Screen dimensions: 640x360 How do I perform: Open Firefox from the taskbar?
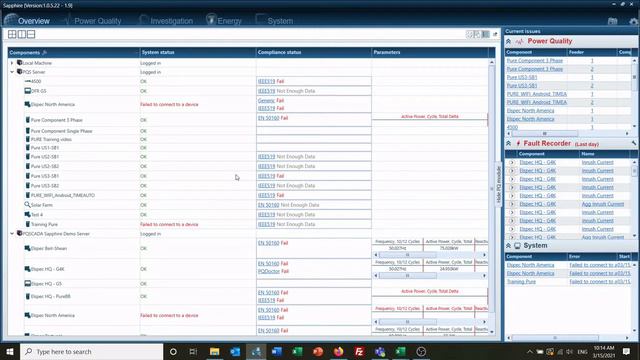pos(338,351)
